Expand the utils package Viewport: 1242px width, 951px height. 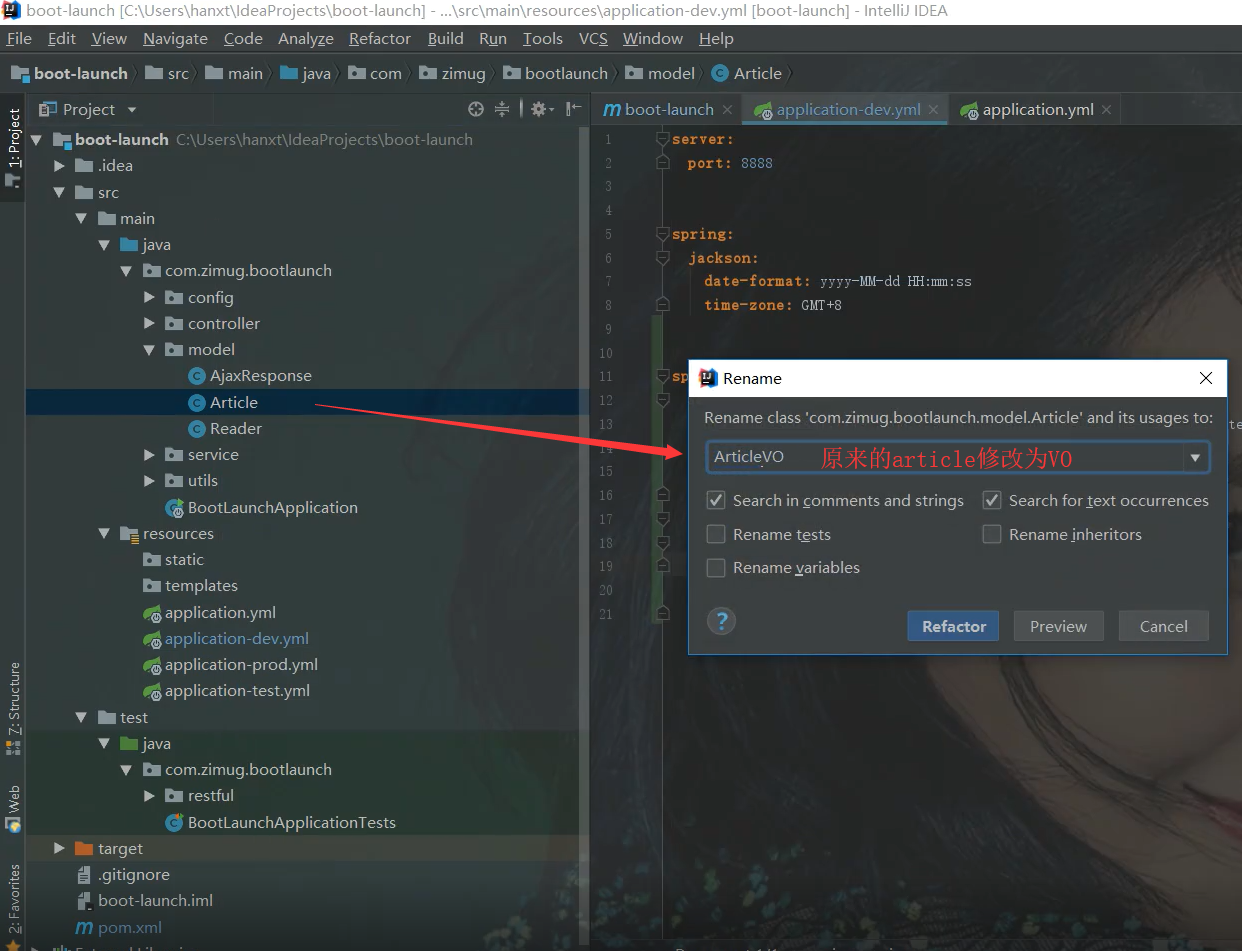[149, 481]
